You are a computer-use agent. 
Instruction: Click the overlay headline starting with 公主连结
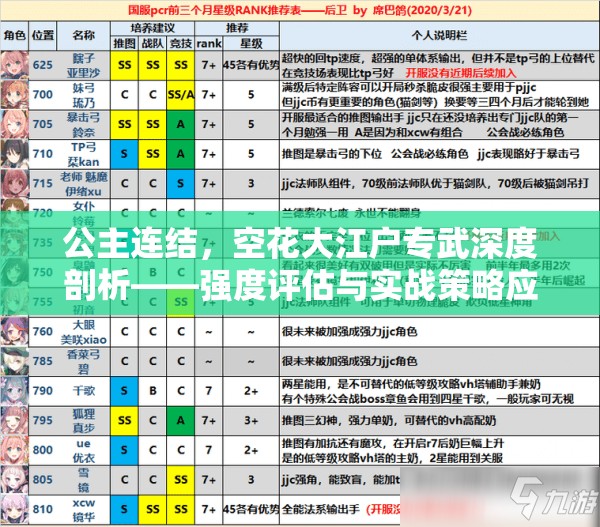click(x=300, y=264)
